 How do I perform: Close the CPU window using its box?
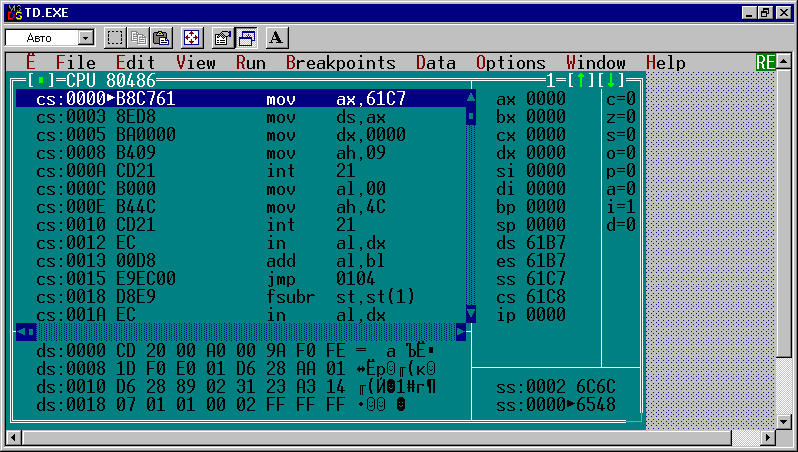[41, 80]
